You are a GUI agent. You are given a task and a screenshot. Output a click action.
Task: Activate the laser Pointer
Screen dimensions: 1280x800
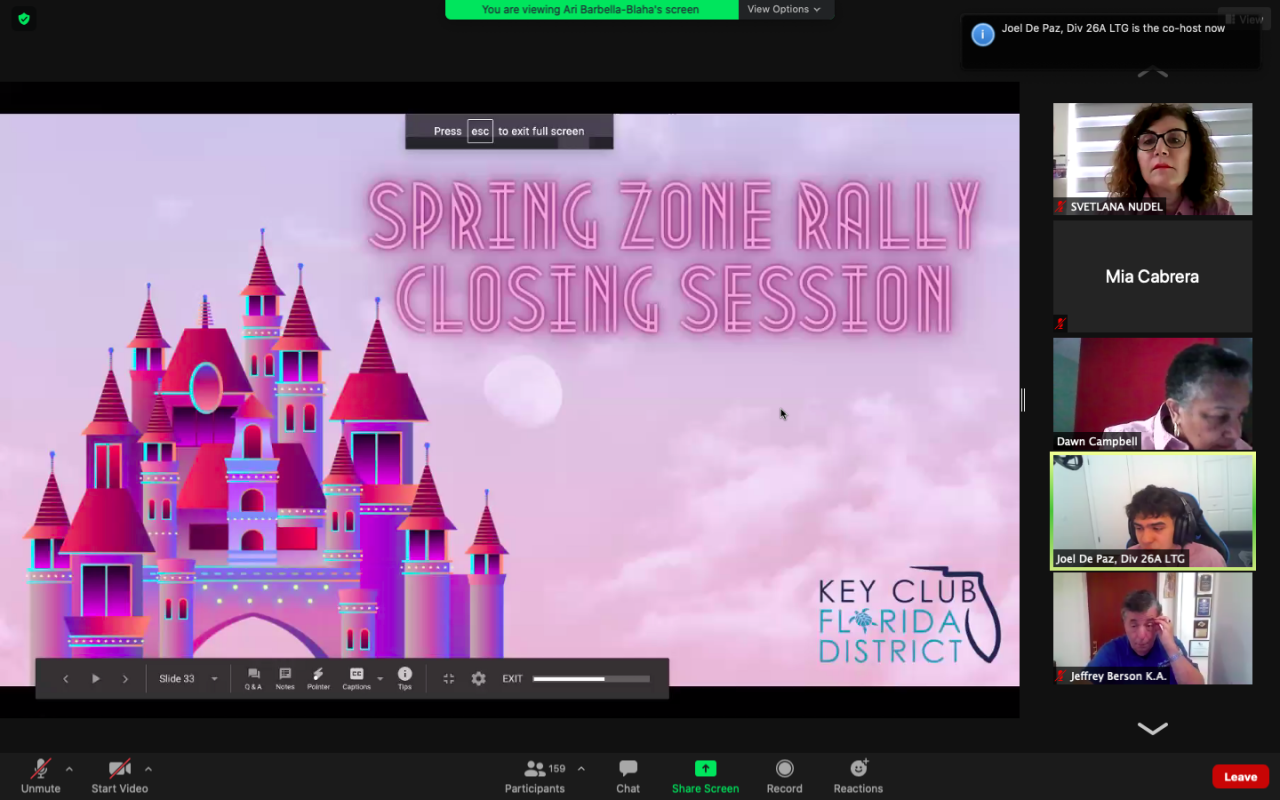pyautogui.click(x=318, y=679)
